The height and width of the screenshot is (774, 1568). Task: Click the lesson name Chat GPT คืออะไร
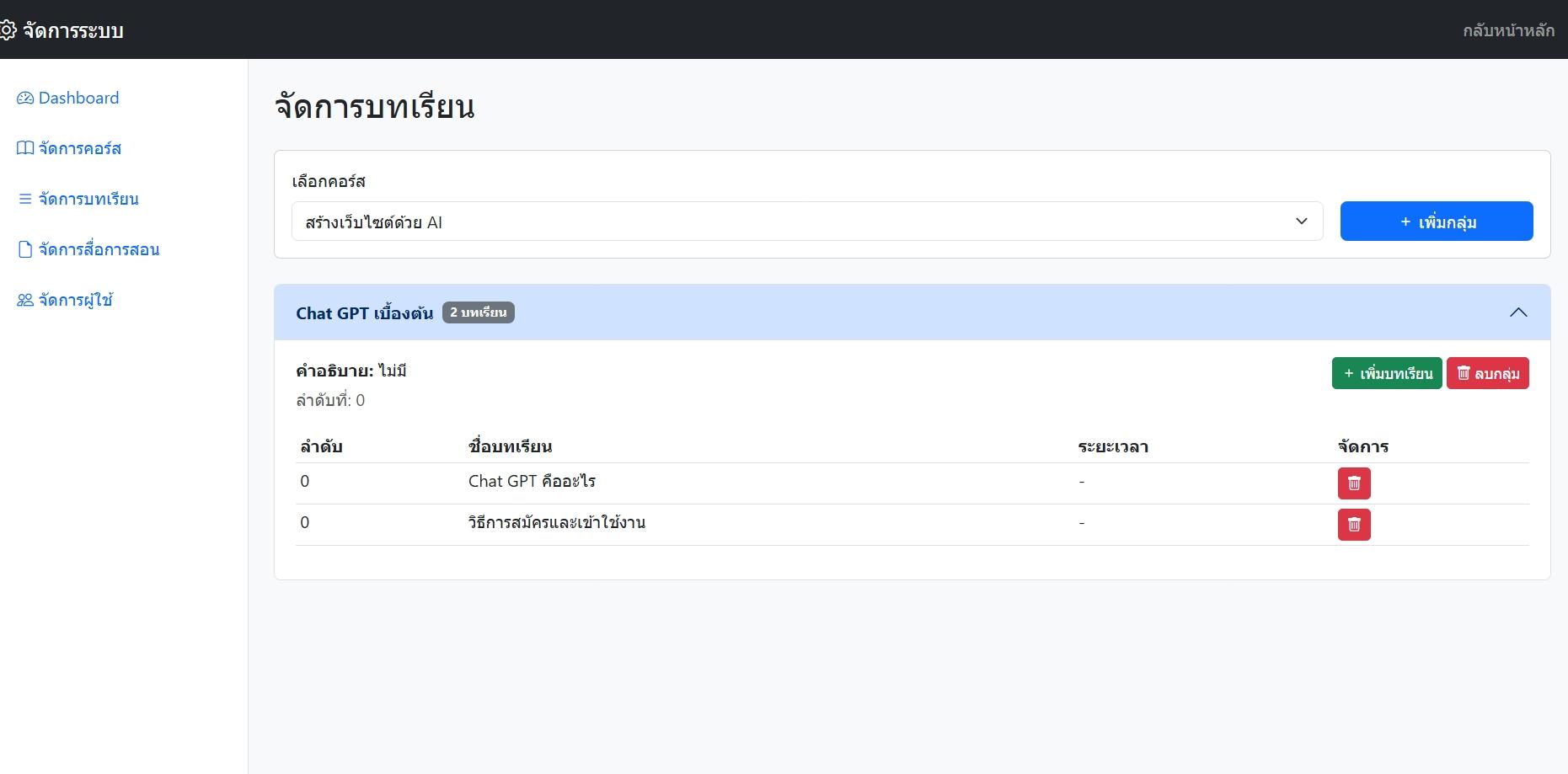532,482
